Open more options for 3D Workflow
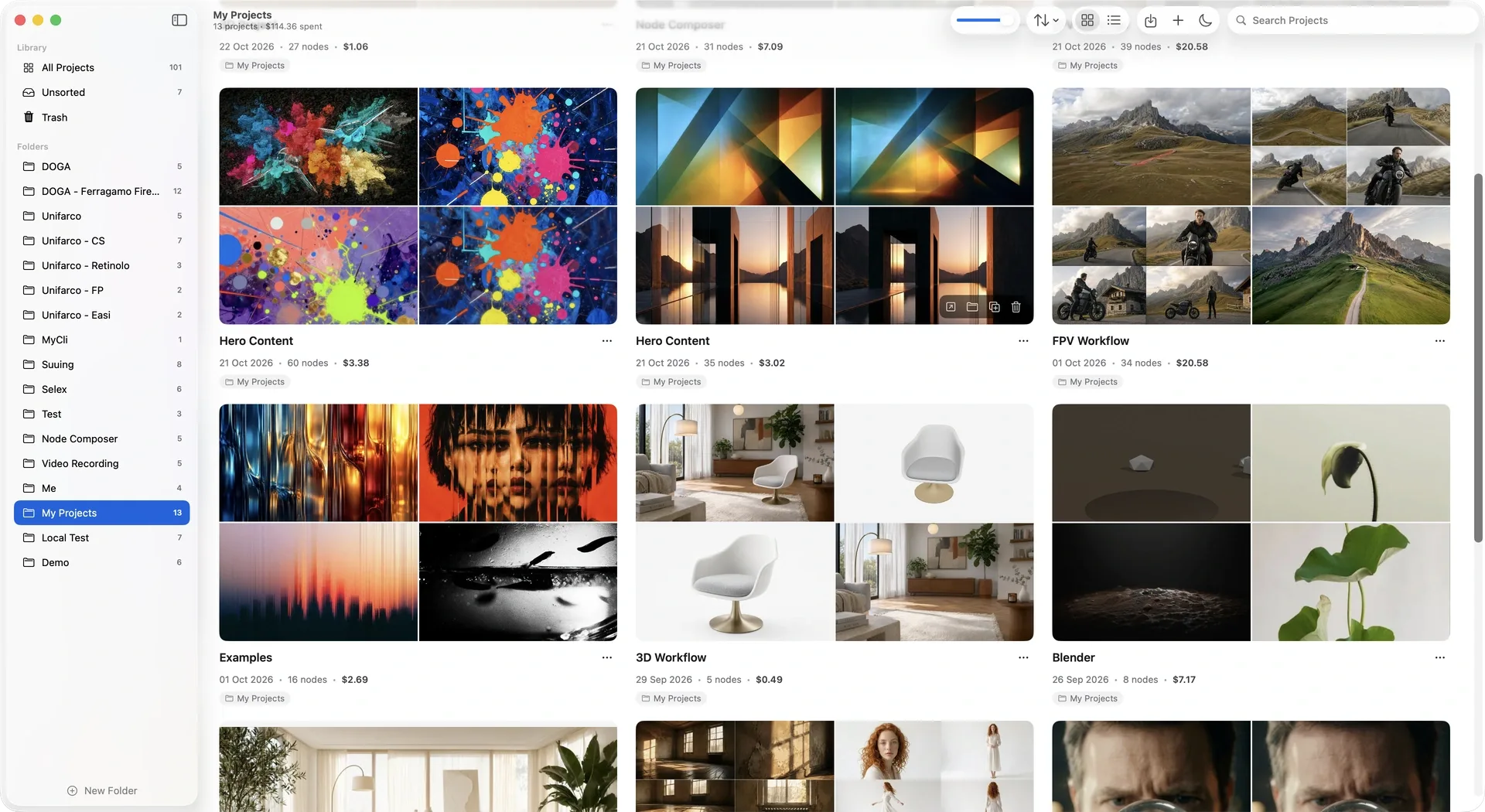Image resolution: width=1485 pixels, height=812 pixels. pos(1023,658)
